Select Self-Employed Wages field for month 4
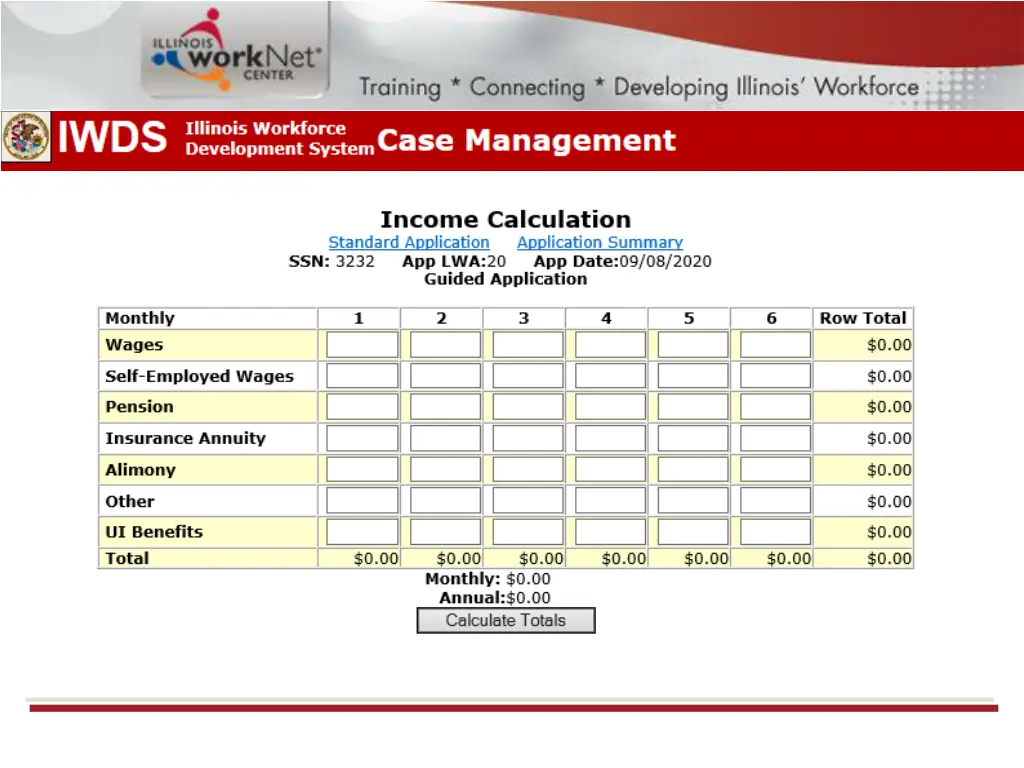The height and width of the screenshot is (768, 1024). pyautogui.click(x=610, y=376)
